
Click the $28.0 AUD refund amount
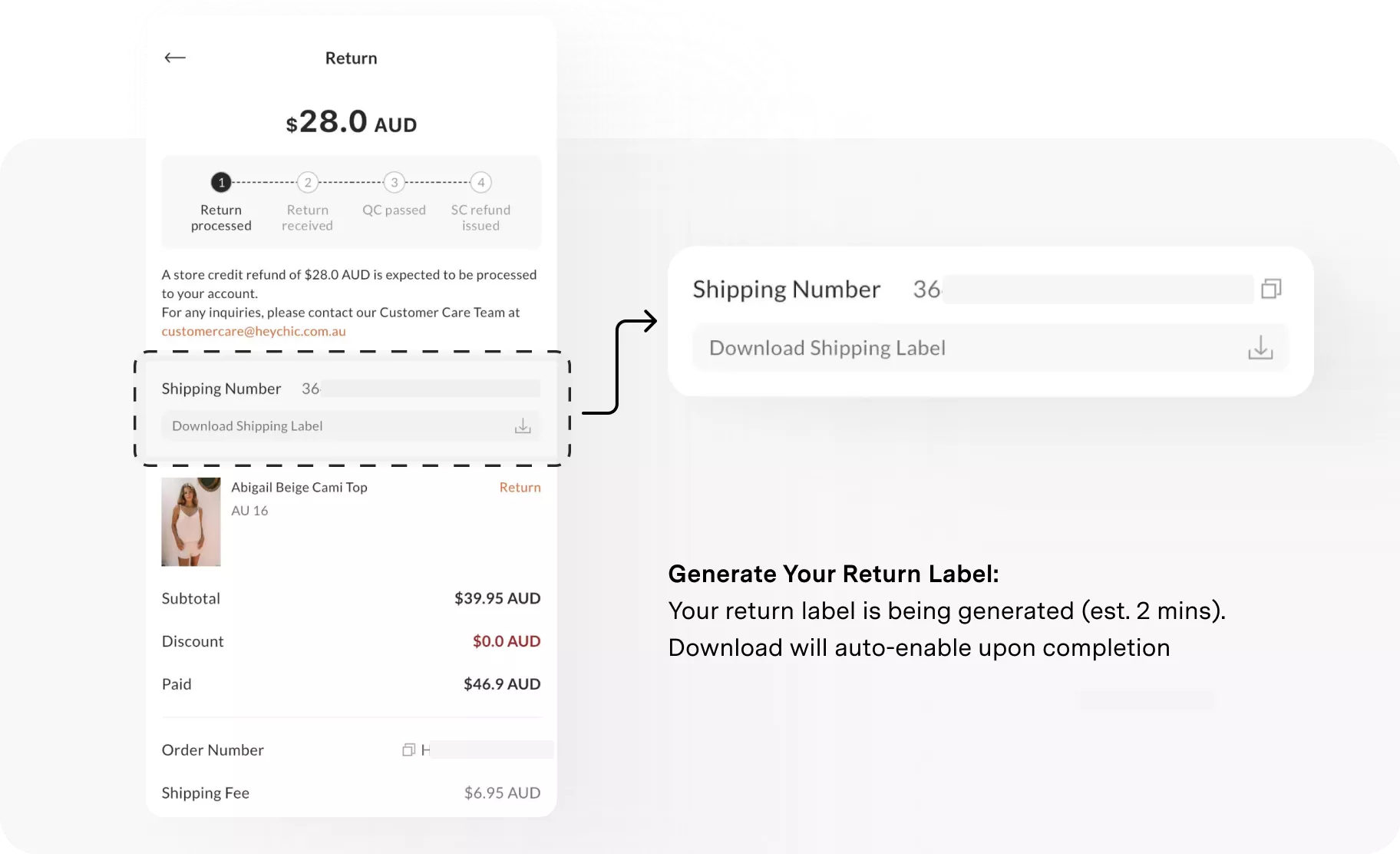click(x=351, y=121)
